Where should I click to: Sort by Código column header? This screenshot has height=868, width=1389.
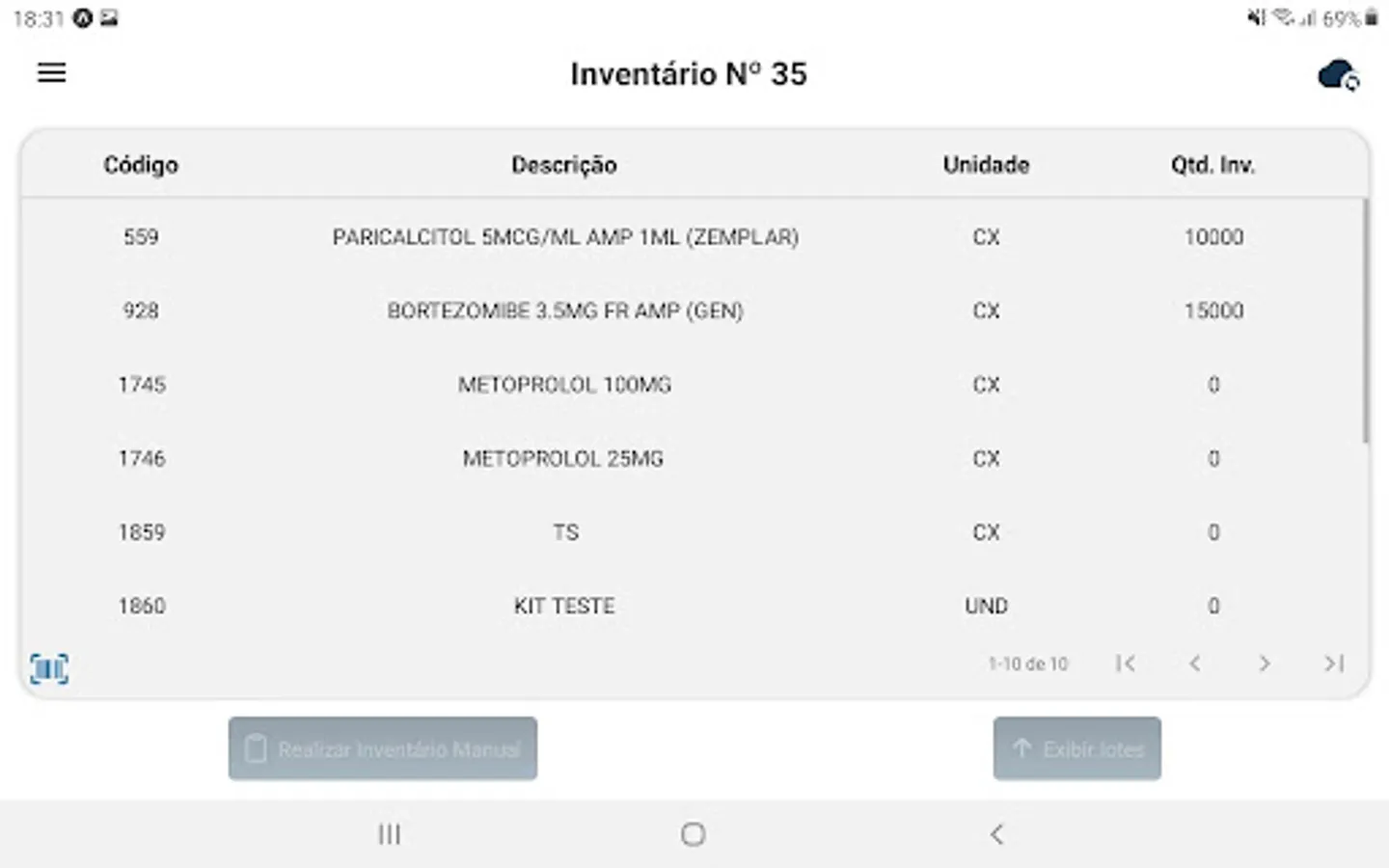(141, 165)
